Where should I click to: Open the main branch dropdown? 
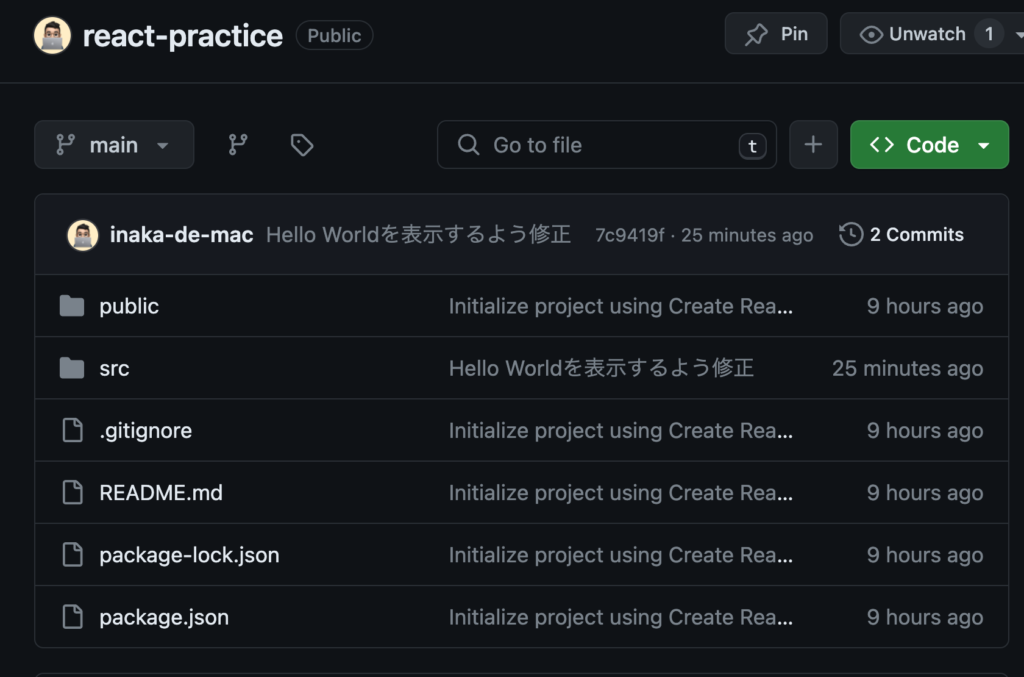click(114, 144)
